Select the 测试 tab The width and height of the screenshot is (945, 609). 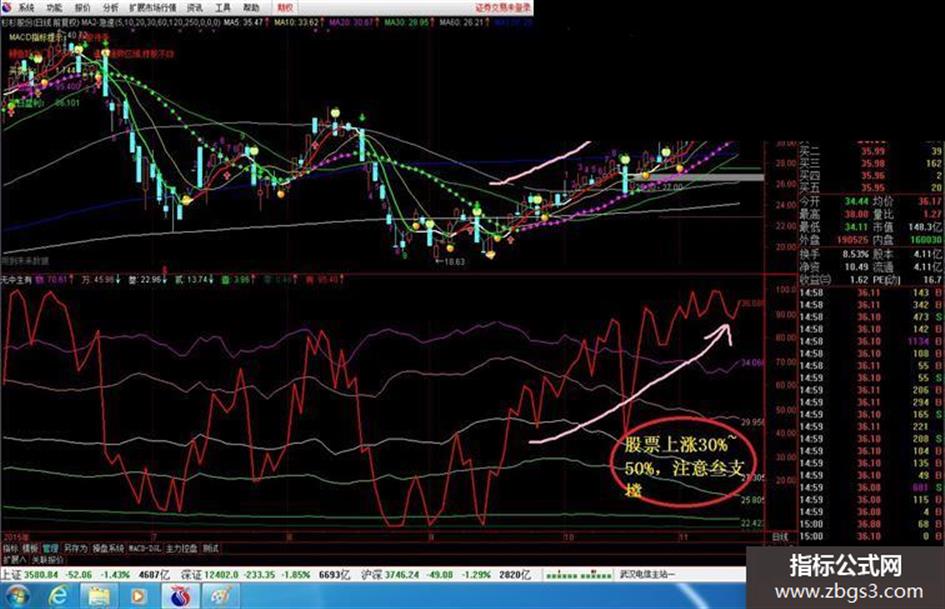point(210,548)
